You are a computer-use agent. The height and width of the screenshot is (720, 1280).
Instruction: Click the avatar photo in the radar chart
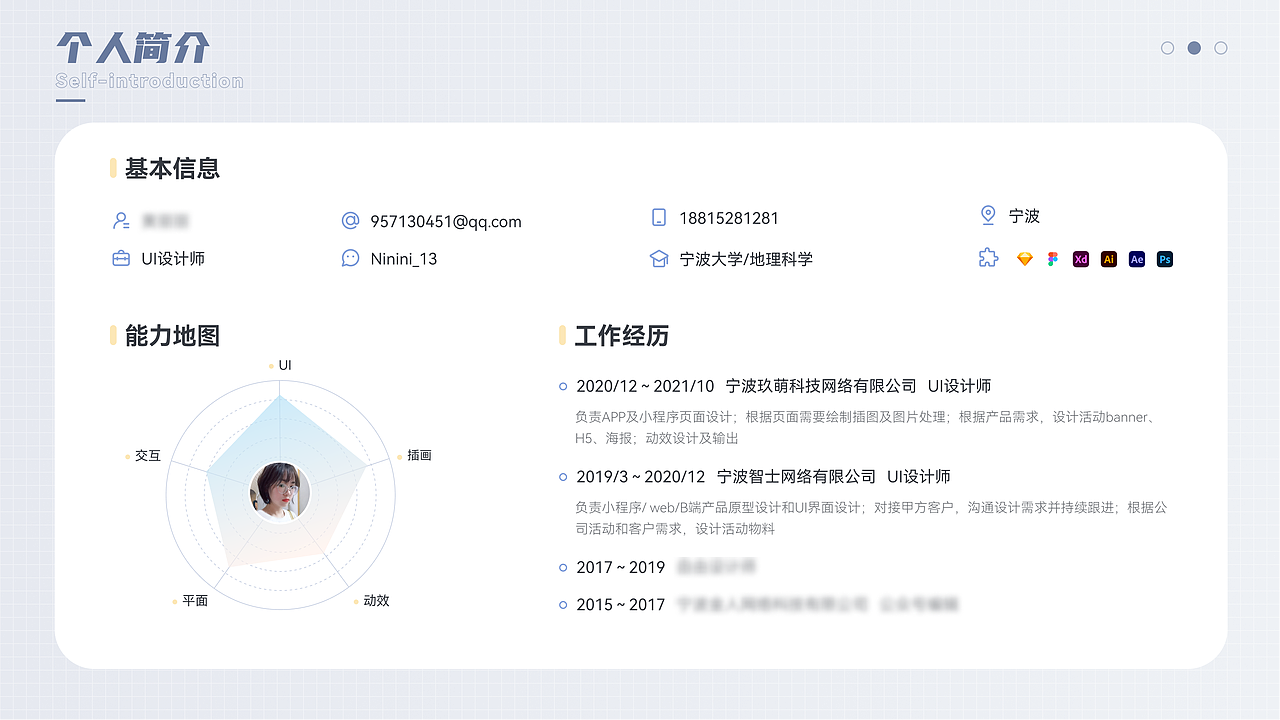tap(280, 492)
